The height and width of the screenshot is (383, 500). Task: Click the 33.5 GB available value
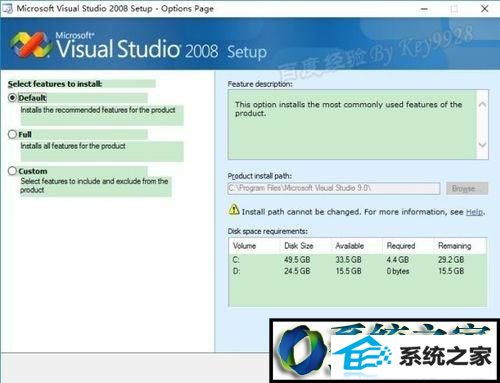coord(348,260)
